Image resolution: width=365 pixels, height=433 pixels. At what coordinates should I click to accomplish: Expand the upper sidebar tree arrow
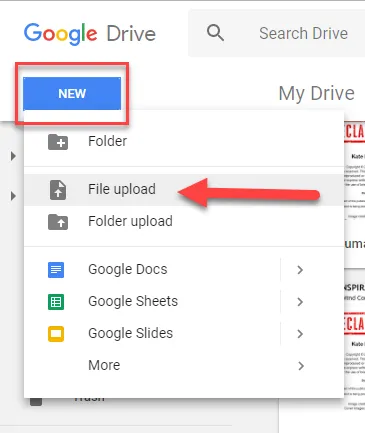coord(13,156)
